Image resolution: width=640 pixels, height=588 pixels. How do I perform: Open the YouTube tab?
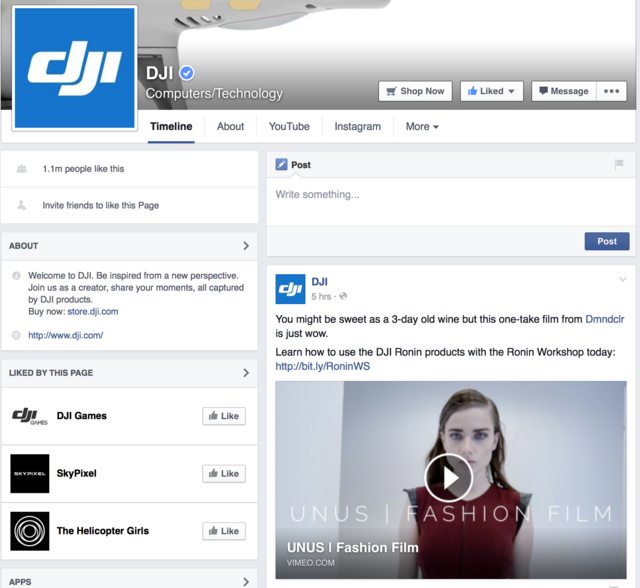pyautogui.click(x=289, y=126)
